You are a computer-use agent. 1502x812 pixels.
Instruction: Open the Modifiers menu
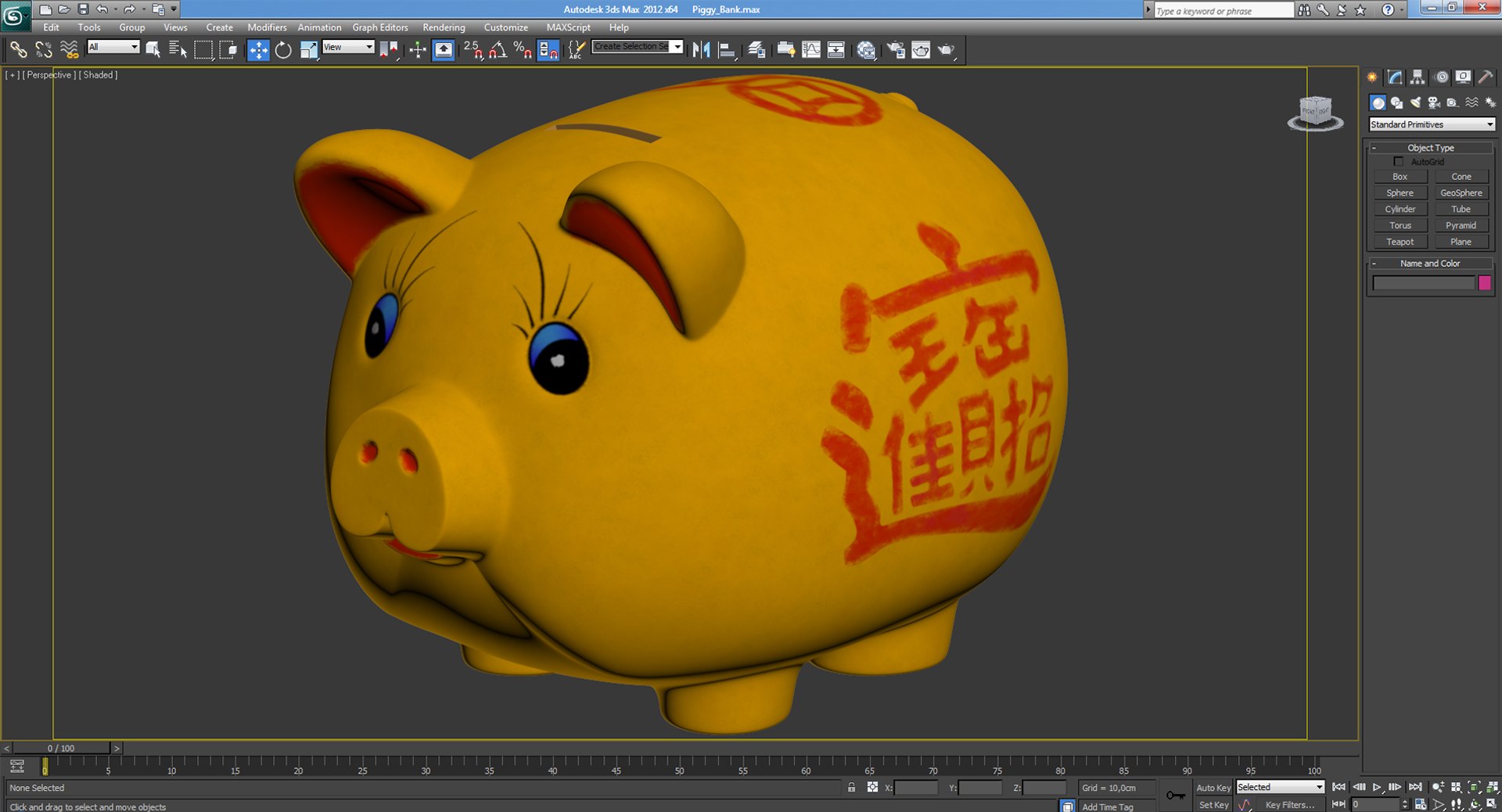point(267,27)
